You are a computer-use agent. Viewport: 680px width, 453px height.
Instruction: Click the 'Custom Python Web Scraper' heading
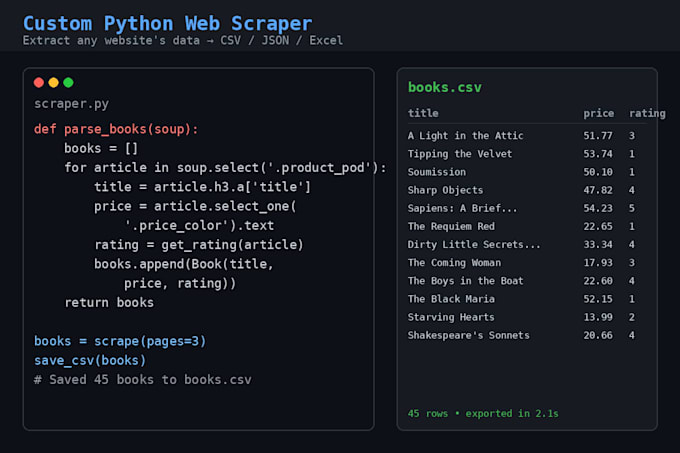coord(167,23)
